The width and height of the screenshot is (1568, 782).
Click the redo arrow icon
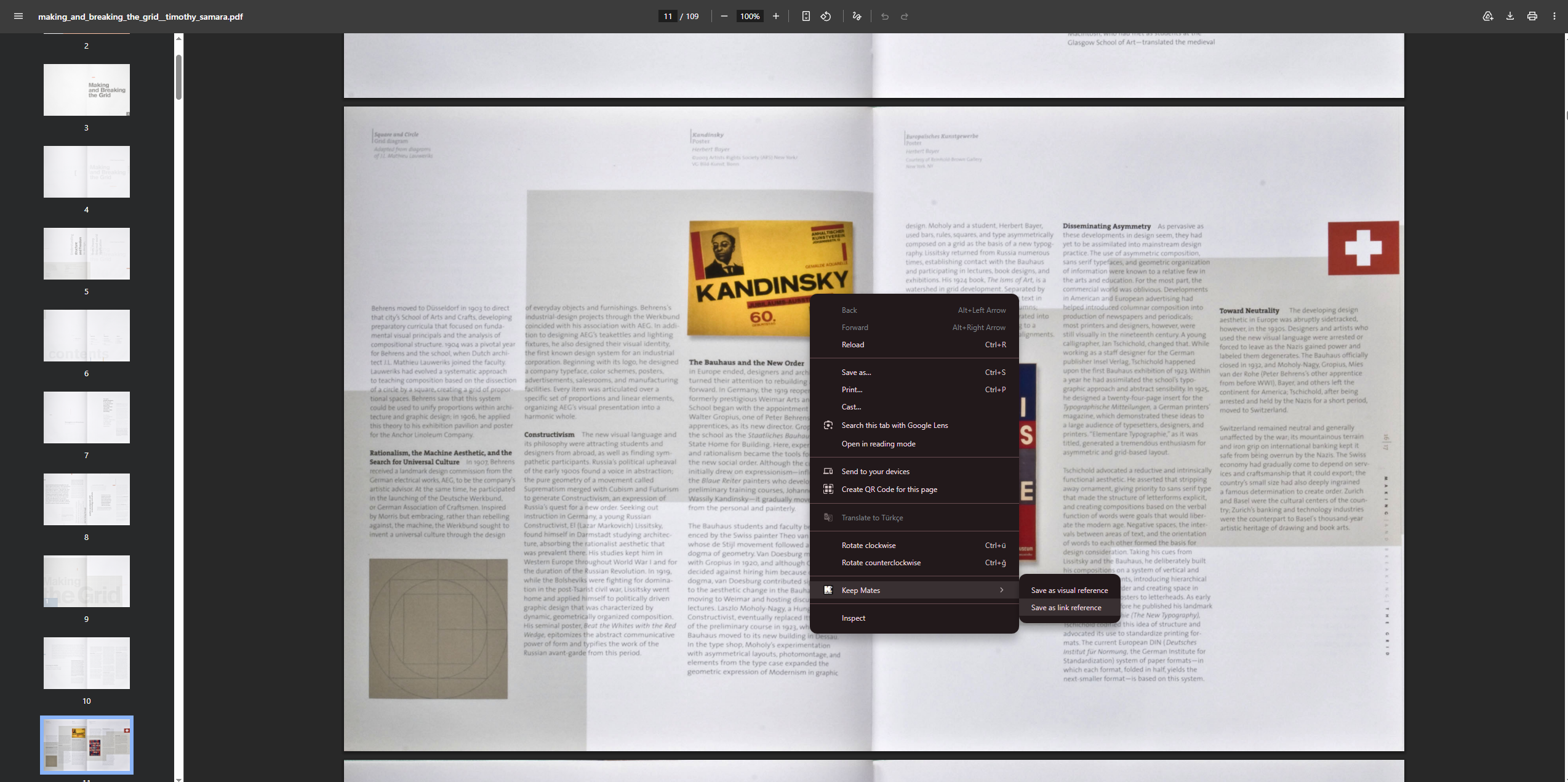905,17
